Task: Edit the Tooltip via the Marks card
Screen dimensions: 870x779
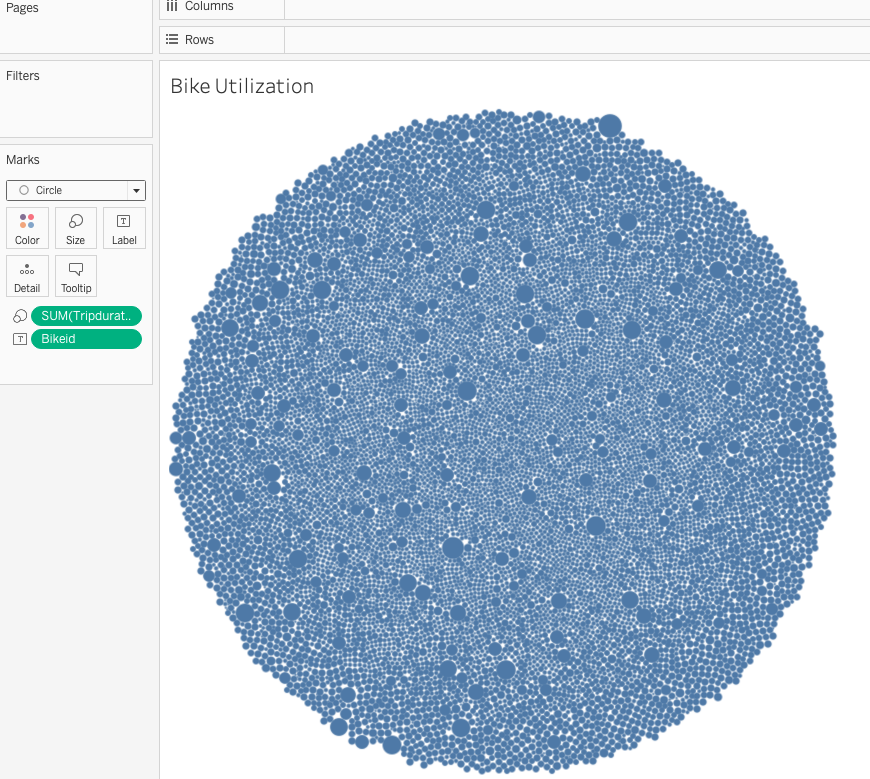Action: (x=75, y=276)
